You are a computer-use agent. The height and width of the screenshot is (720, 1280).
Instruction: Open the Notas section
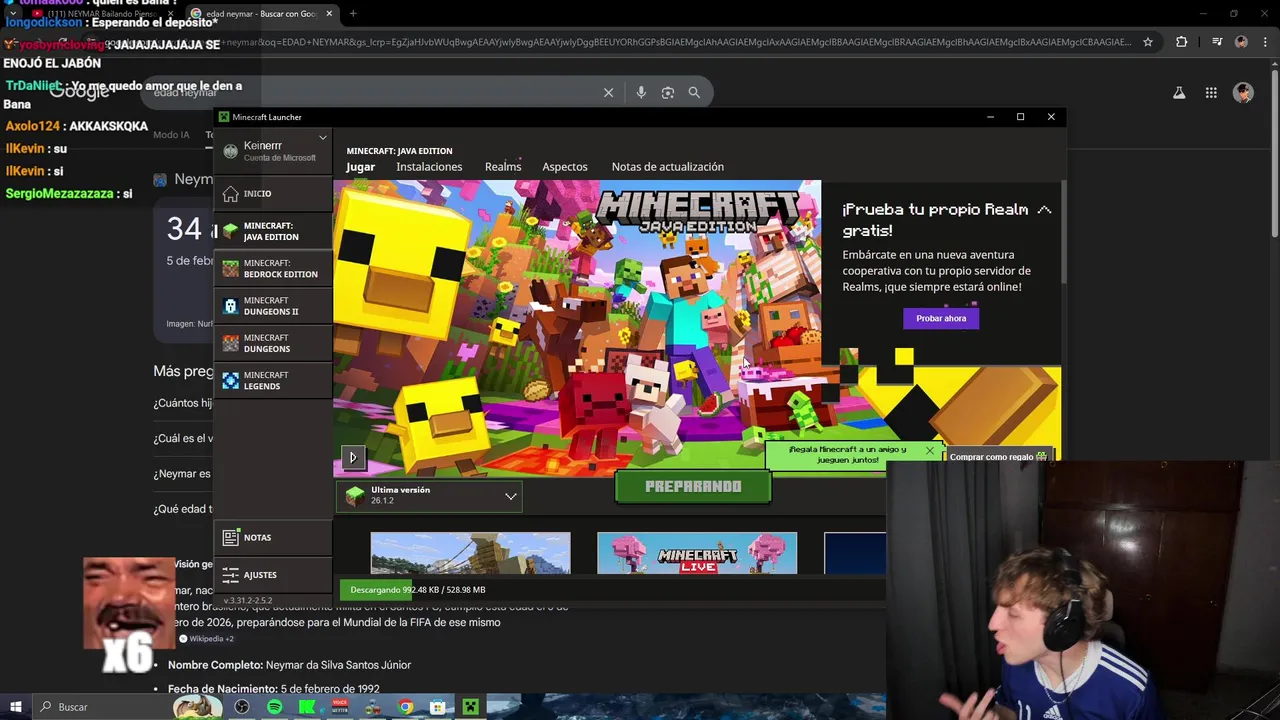[x=273, y=538]
